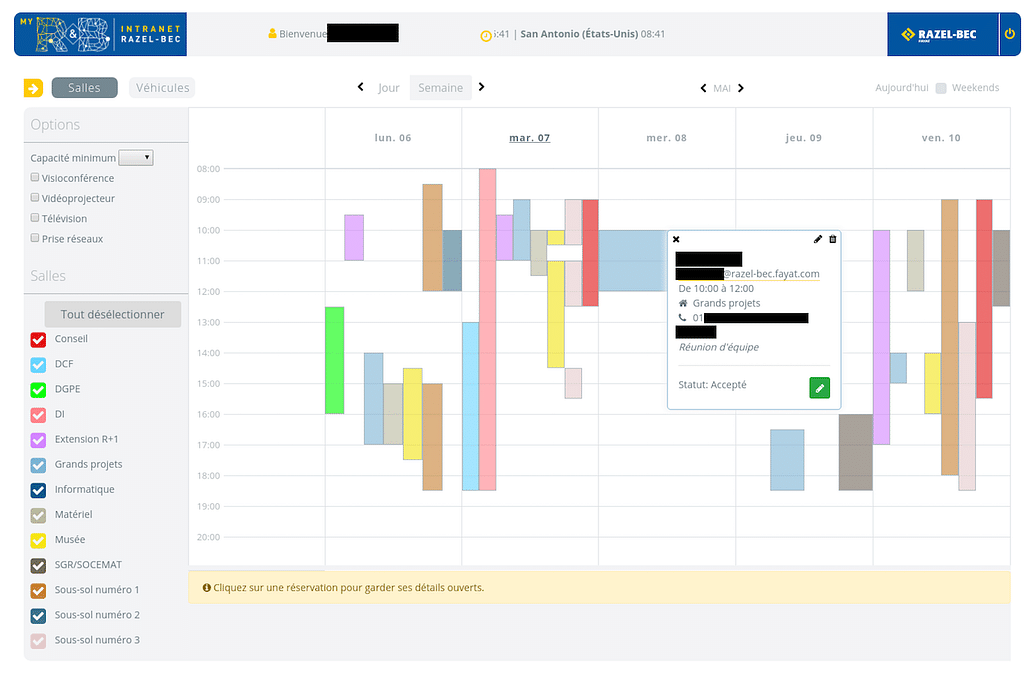Click the yellow arrow sidebar toggle icon

tap(33, 88)
